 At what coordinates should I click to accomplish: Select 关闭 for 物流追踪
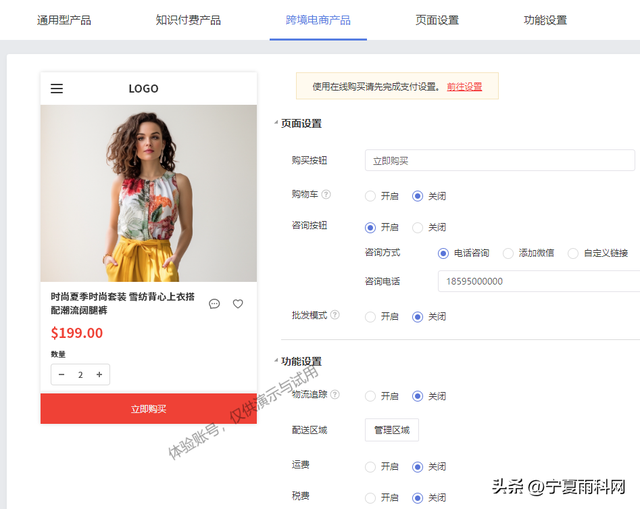(x=417, y=396)
